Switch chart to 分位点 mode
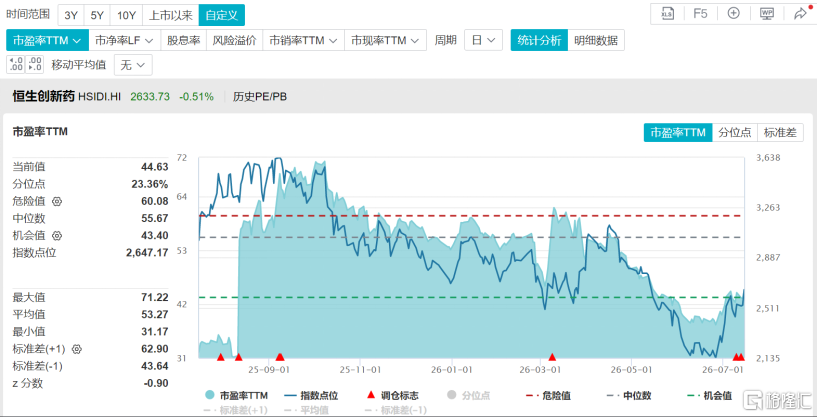The height and width of the screenshot is (417, 818). coord(735,132)
